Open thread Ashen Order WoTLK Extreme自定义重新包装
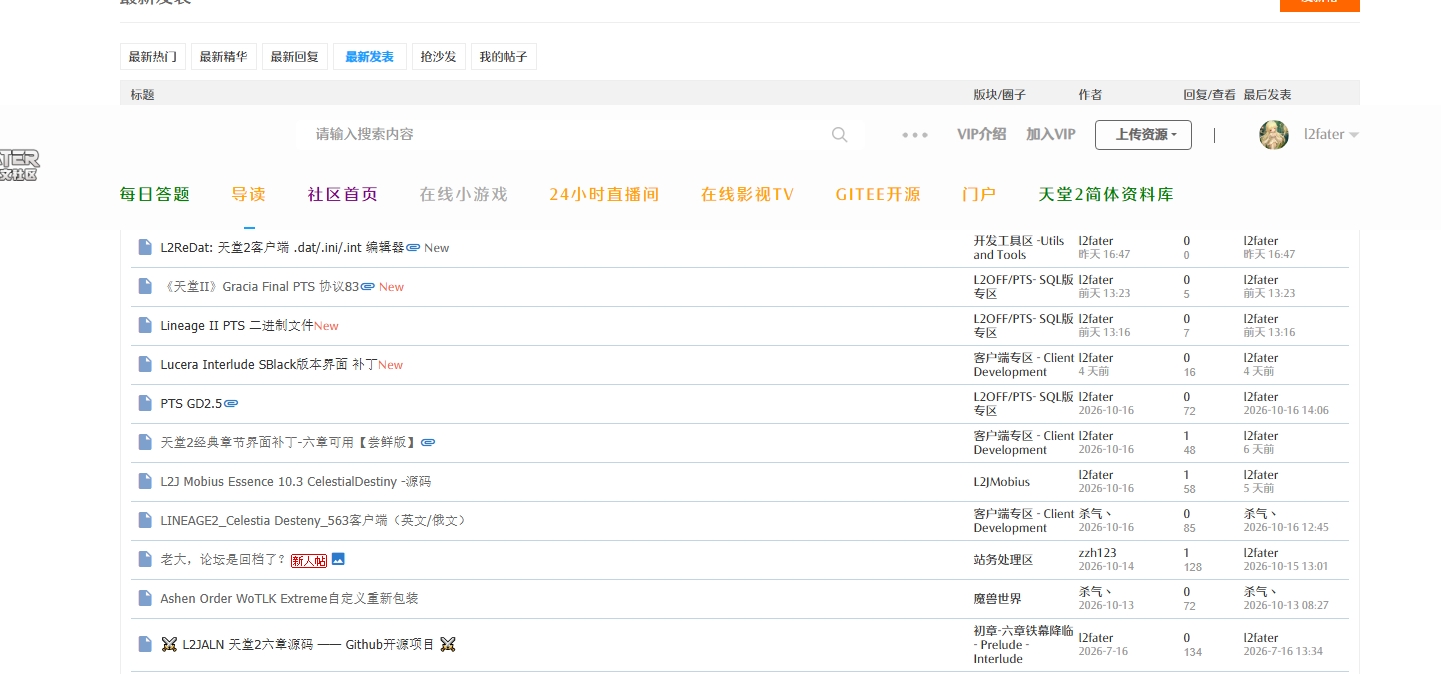Image resolution: width=1441 pixels, height=674 pixels. [289, 598]
